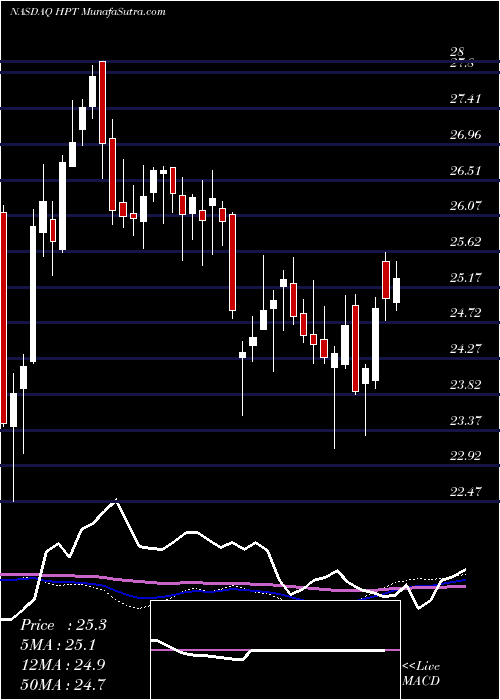This screenshot has width=500, height=700.
Task: Select the 22.92 price axis label
Action: coord(465,456)
